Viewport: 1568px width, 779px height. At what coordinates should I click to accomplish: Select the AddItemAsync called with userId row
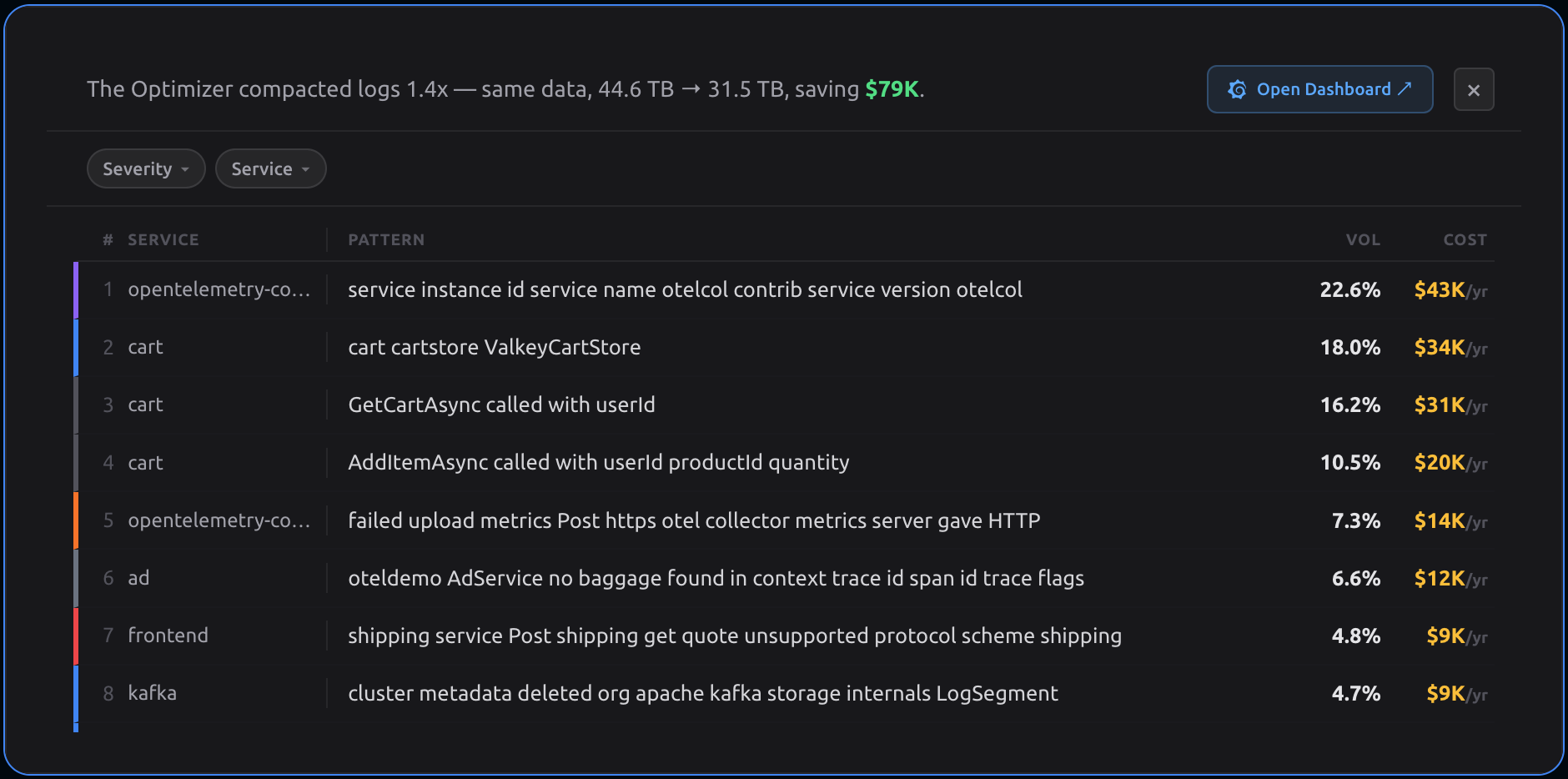pyautogui.click(x=598, y=462)
